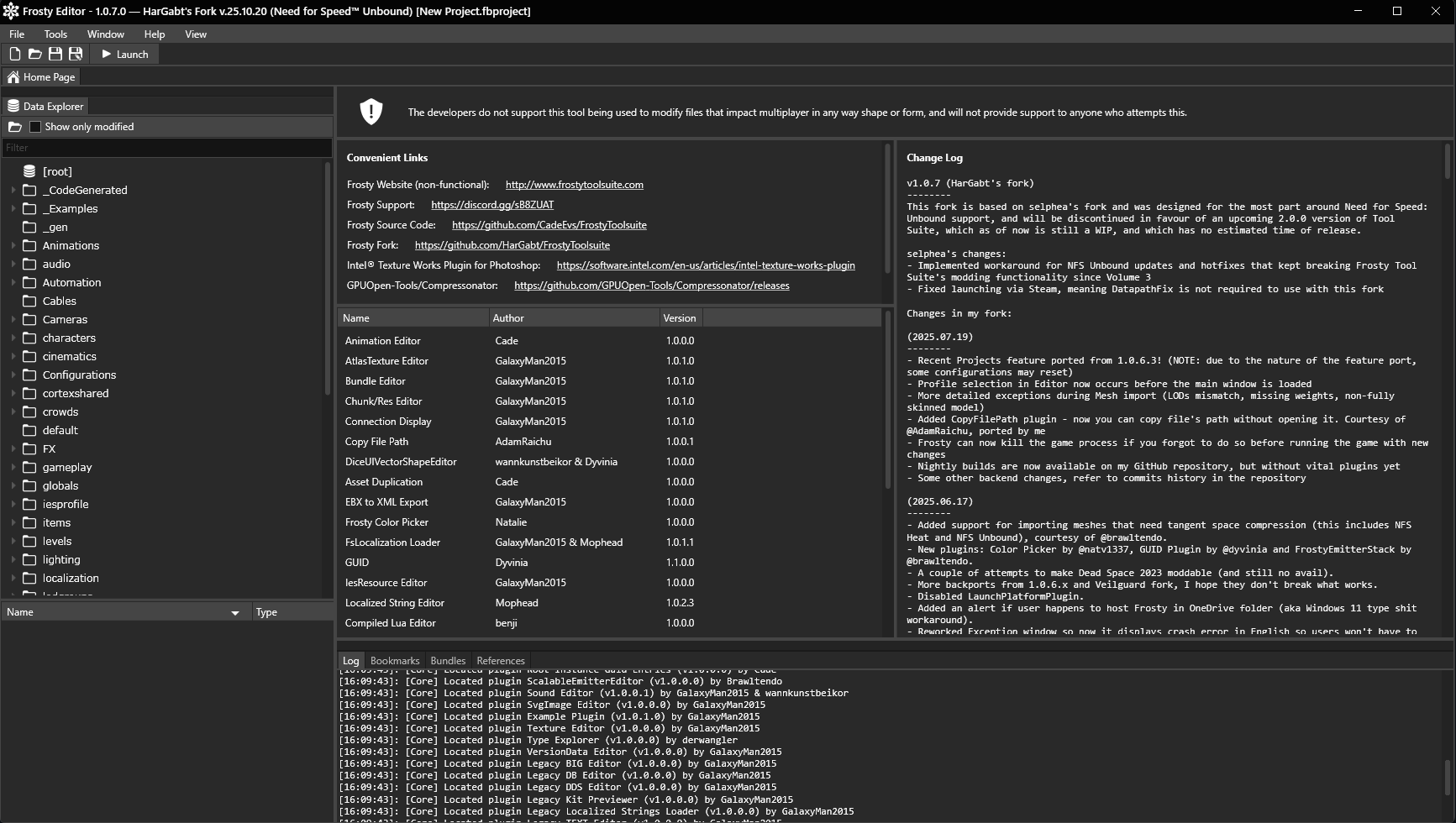Click the _CodeGenerated folder icon
This screenshot has height=823, width=1456.
tap(29, 190)
